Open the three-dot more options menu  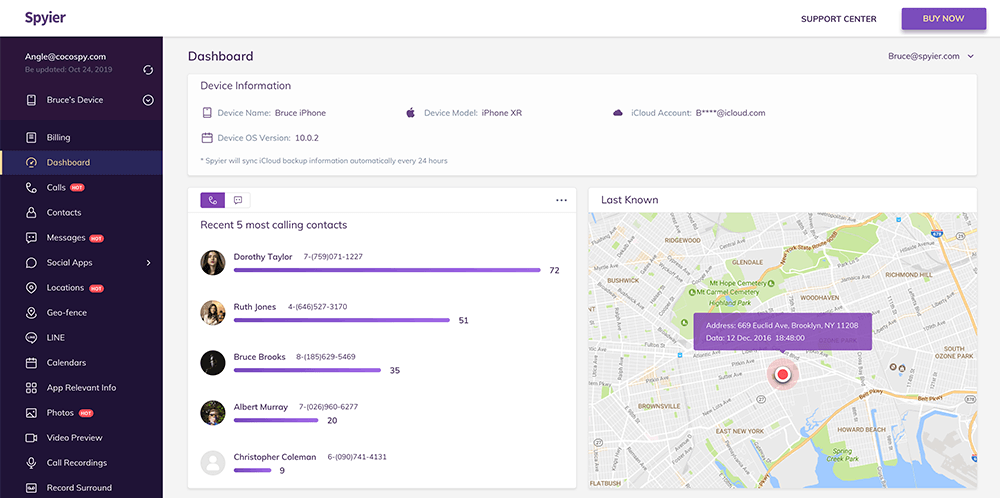(x=561, y=200)
